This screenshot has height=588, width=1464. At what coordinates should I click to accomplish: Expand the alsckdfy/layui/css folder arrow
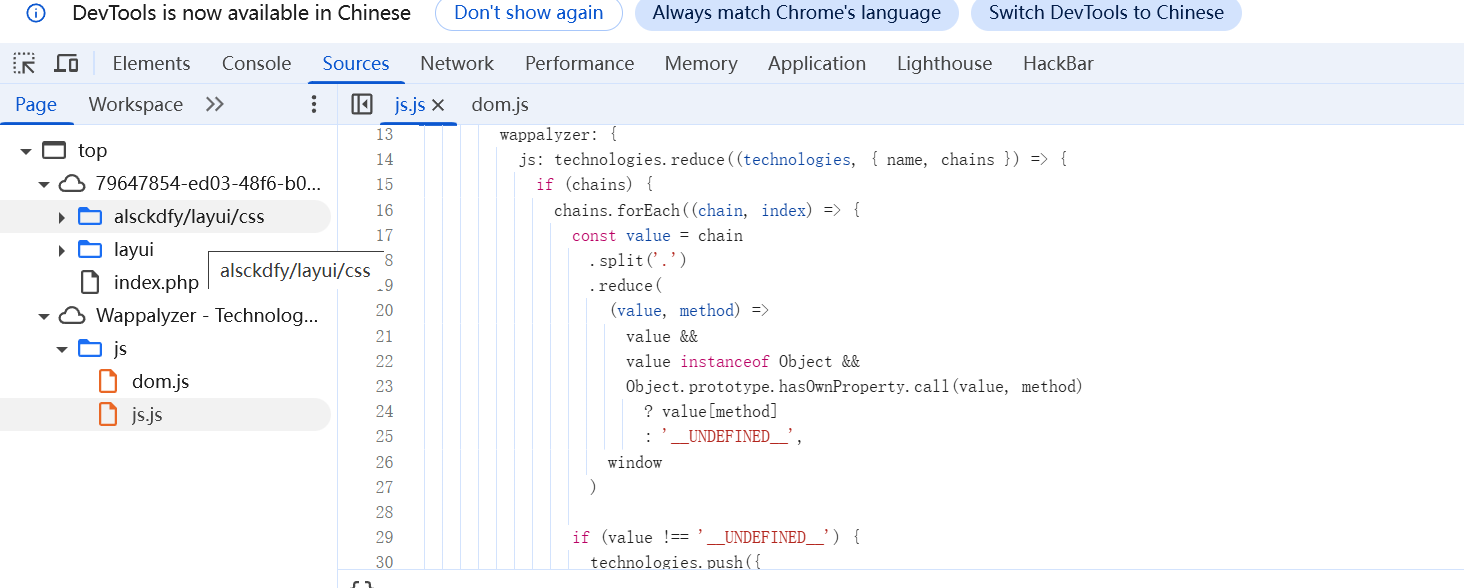62,217
